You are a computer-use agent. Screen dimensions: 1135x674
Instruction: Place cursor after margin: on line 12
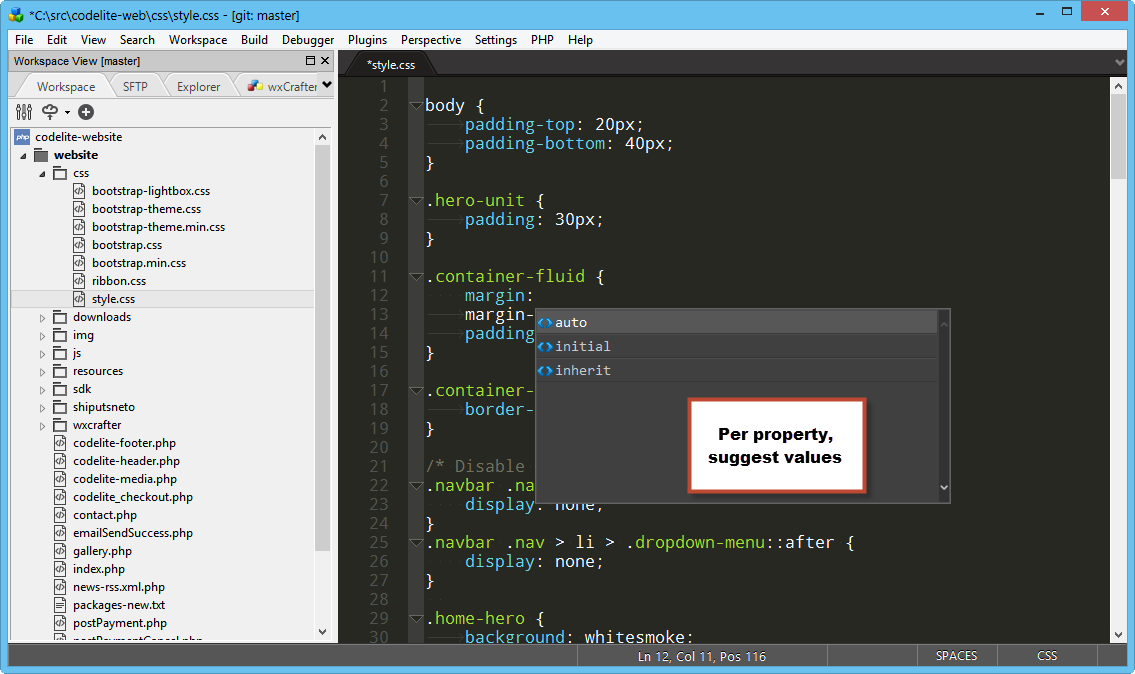pyautogui.click(x=534, y=295)
